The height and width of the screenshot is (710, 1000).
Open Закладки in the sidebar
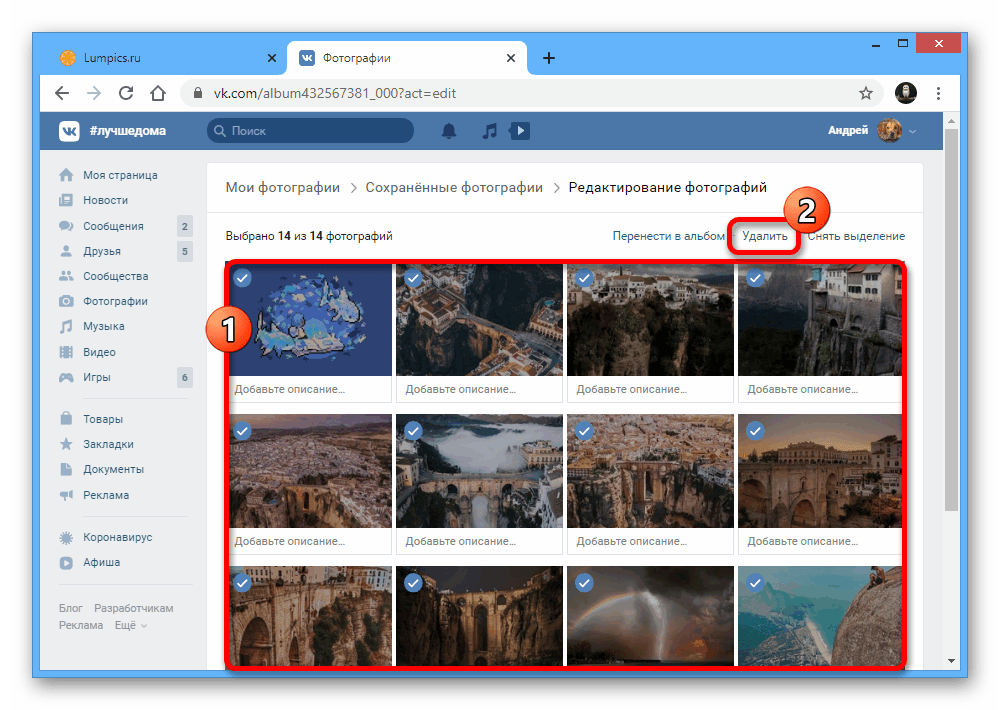click(x=108, y=444)
